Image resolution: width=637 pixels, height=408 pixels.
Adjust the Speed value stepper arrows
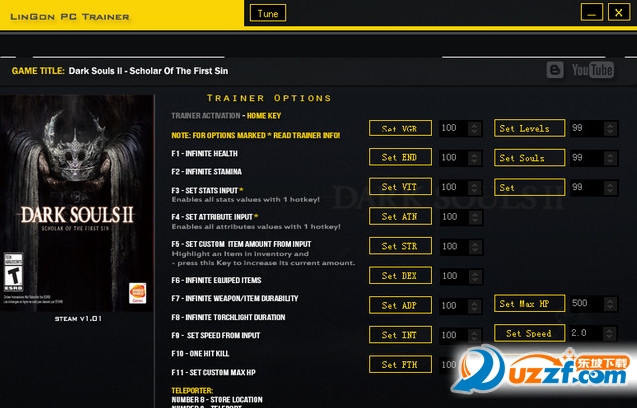(609, 333)
